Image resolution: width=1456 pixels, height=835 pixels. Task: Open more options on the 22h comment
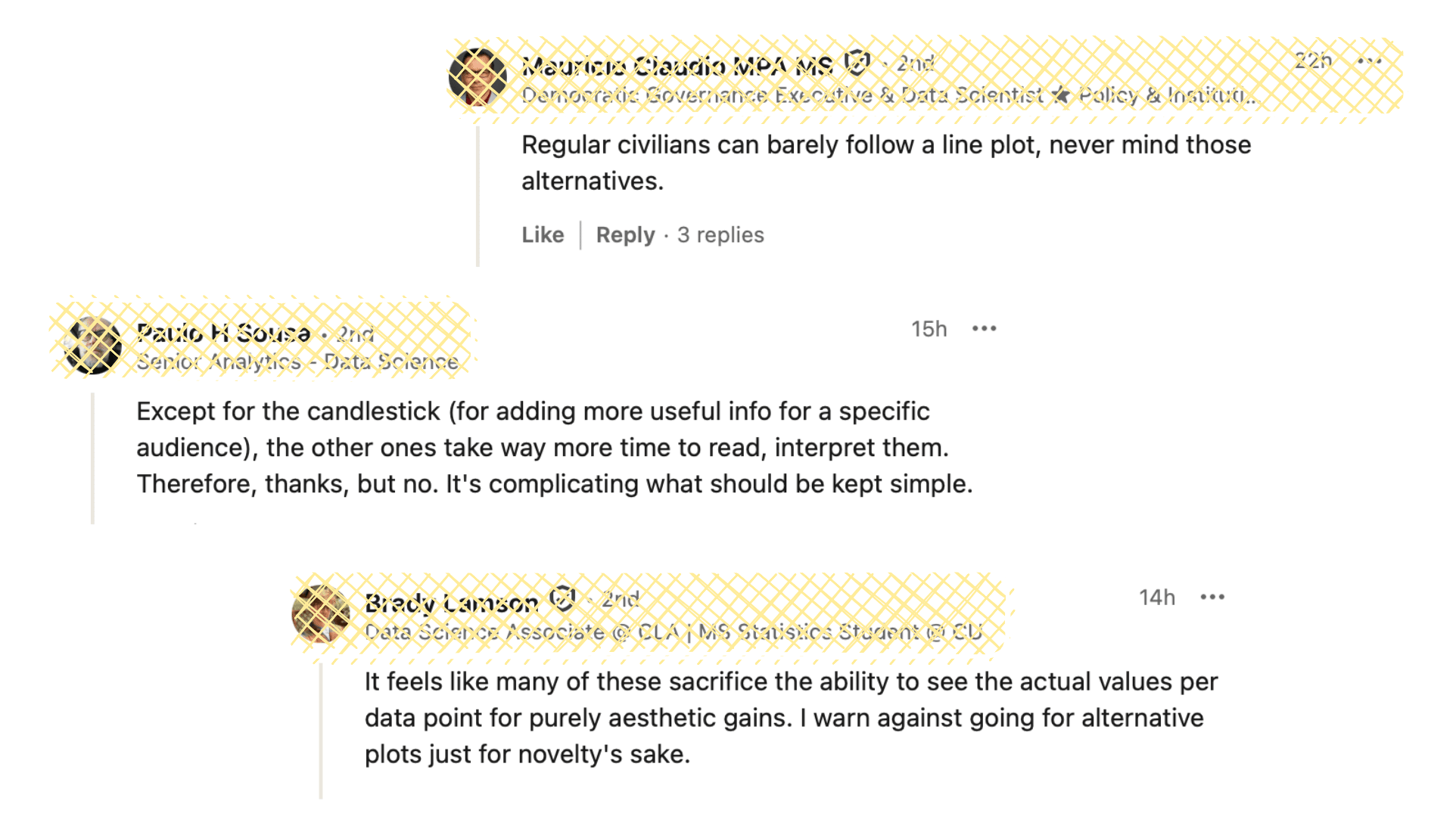click(x=1370, y=61)
